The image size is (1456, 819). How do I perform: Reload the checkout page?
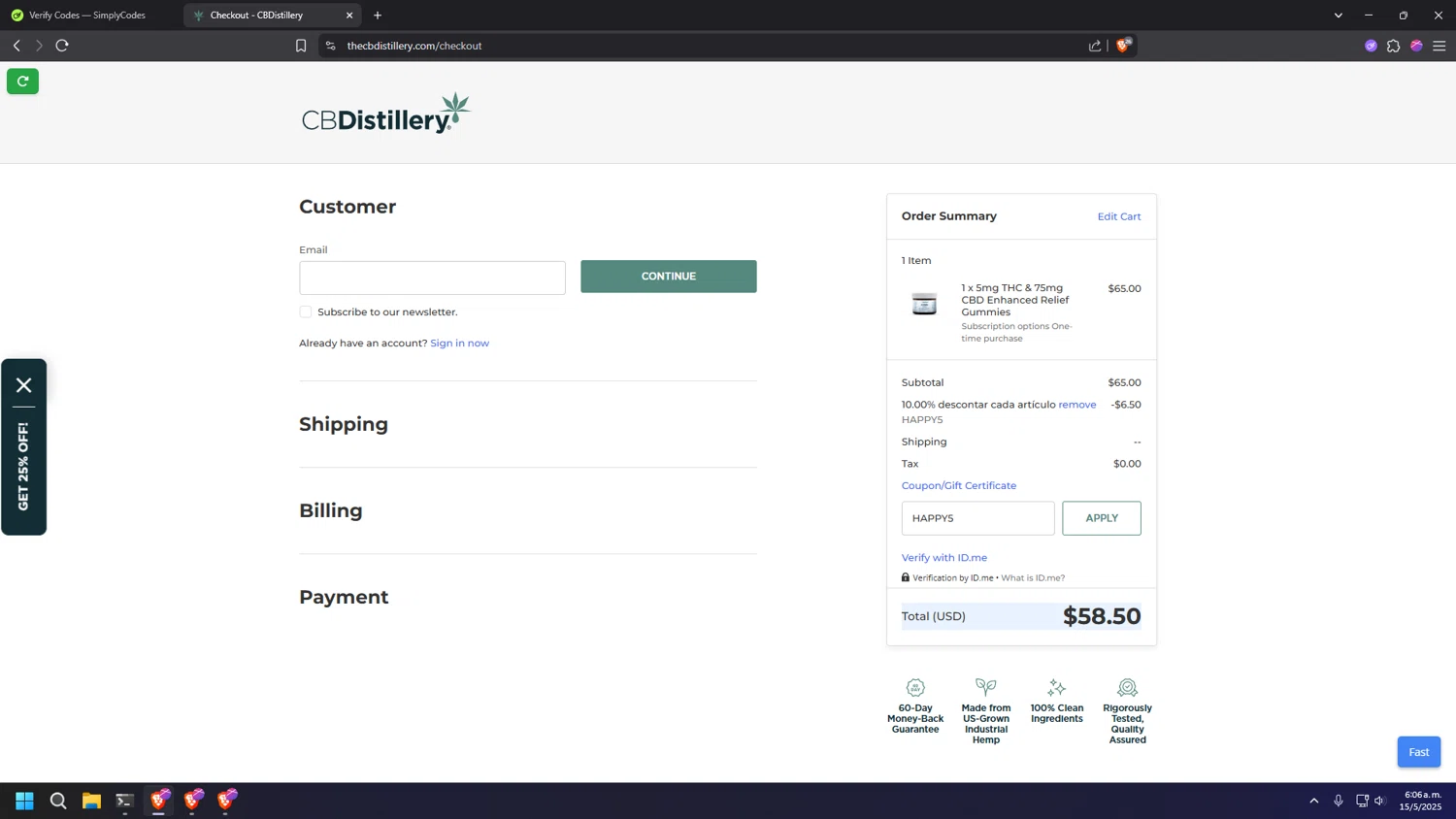pos(62,46)
